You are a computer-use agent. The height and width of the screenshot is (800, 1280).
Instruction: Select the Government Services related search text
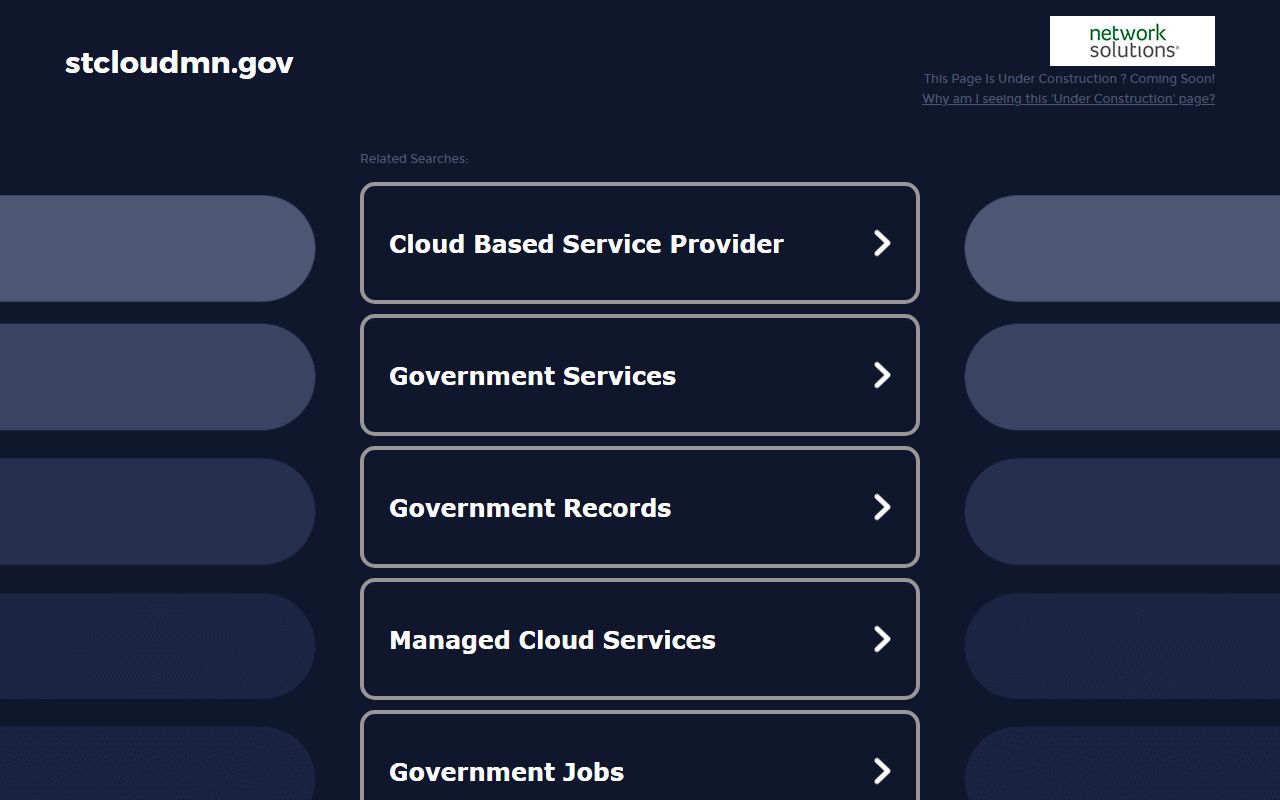[x=532, y=376]
